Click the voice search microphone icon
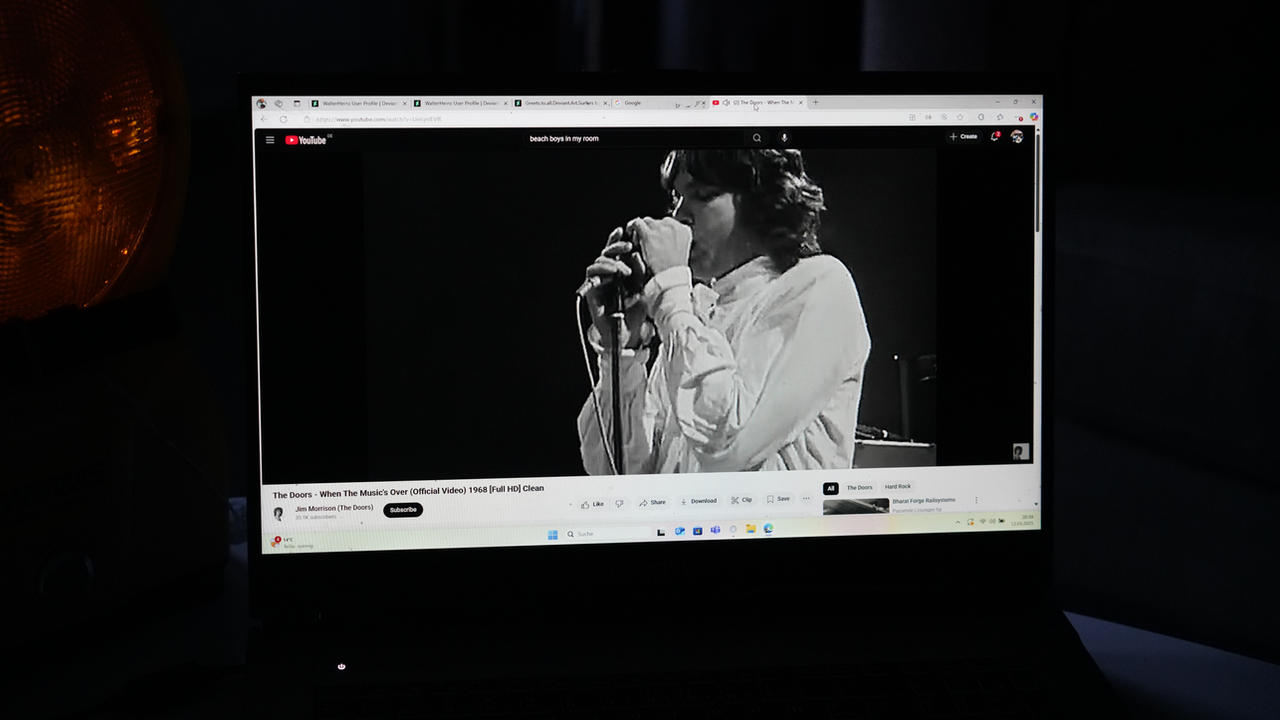 tap(785, 138)
